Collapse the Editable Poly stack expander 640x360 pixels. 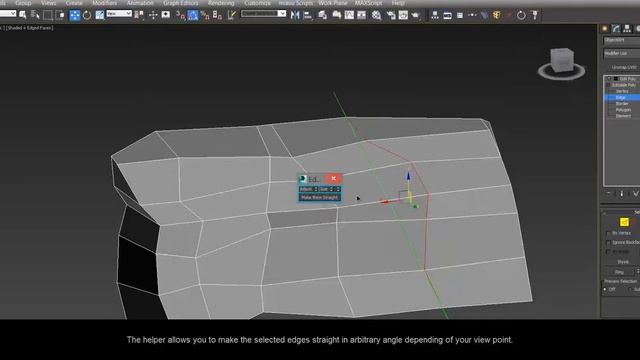[608, 85]
